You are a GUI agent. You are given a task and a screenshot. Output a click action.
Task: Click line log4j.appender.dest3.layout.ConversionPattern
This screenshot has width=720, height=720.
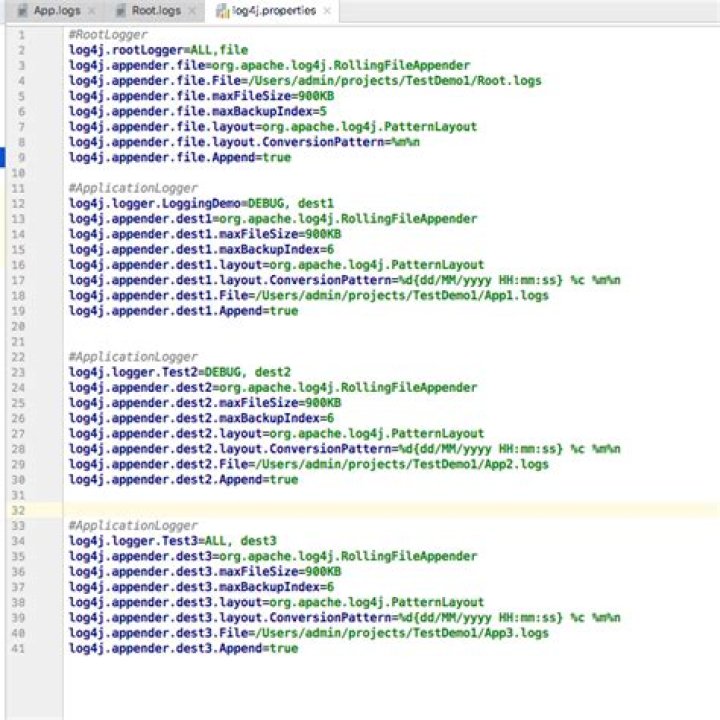[344, 618]
